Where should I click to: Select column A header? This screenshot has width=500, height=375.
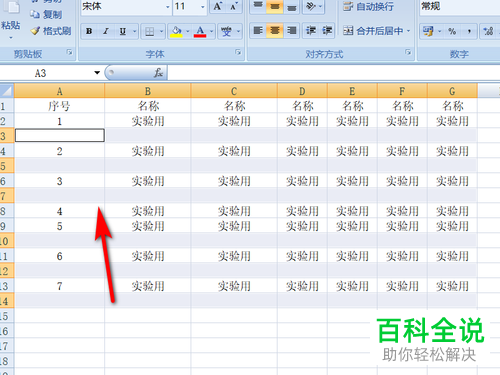pos(59,91)
